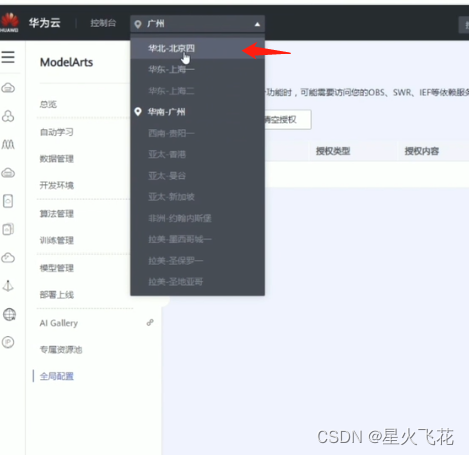This screenshot has width=469, height=455.
Task: Open 开发环境 in sidebar
Action: (x=57, y=185)
